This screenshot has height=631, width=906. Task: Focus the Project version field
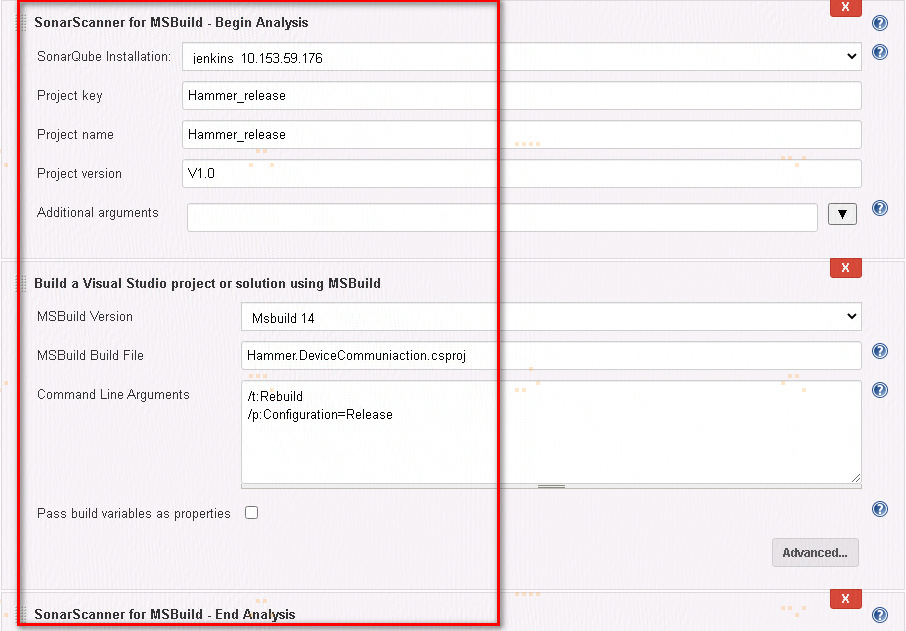point(522,173)
